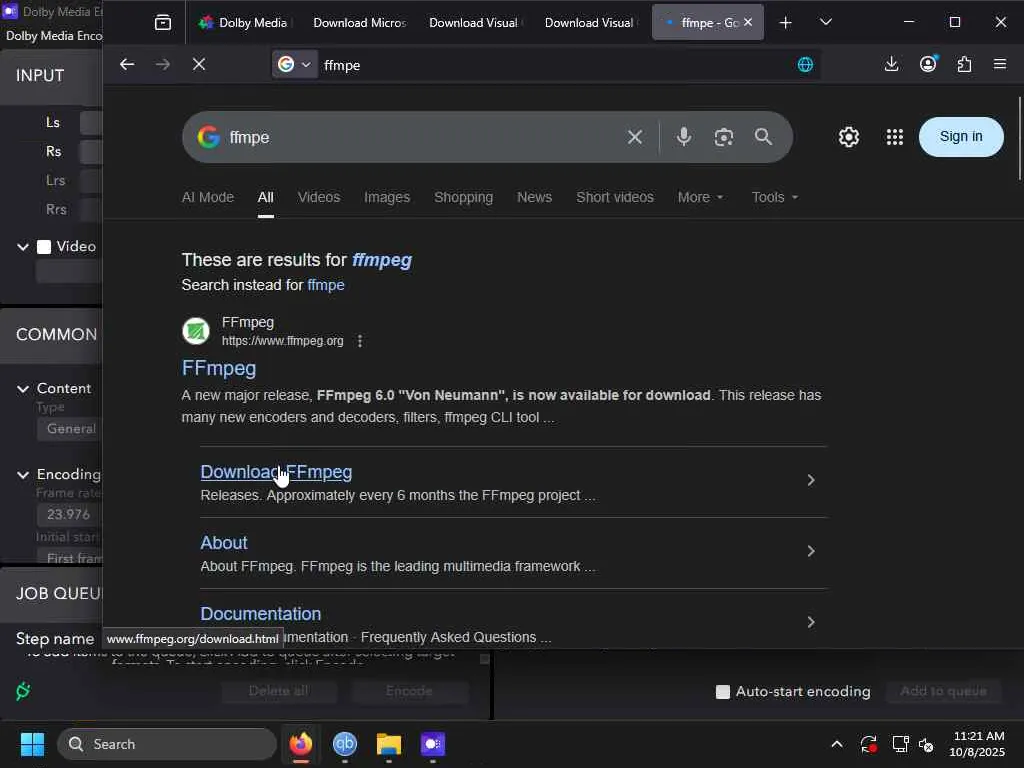The height and width of the screenshot is (768, 1024).
Task: Switch to the Dolby Media browser tab
Action: (244, 23)
